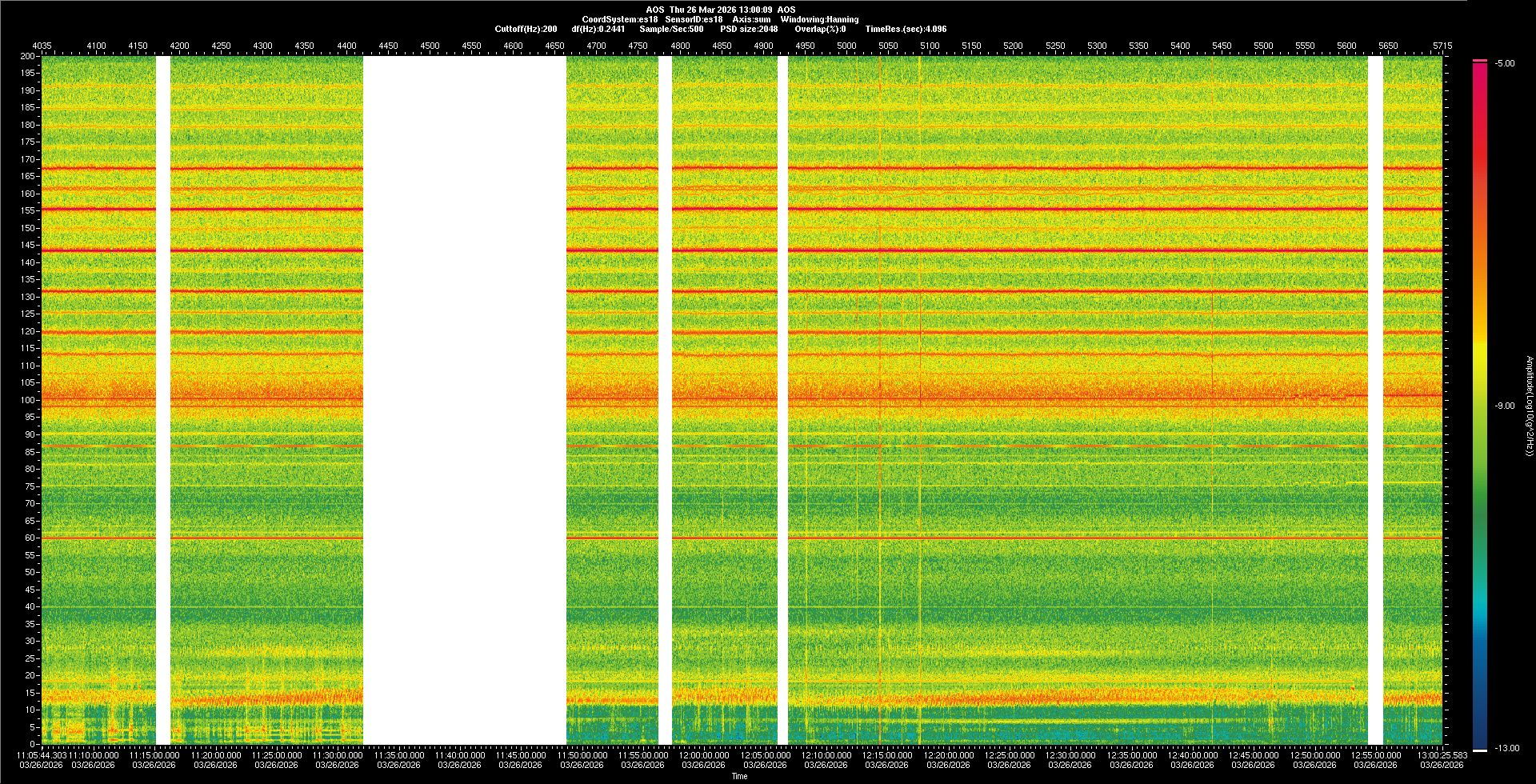Click the -9.00 colorbar midpoint label
This screenshot has width=1536, height=784.
coord(1505,406)
